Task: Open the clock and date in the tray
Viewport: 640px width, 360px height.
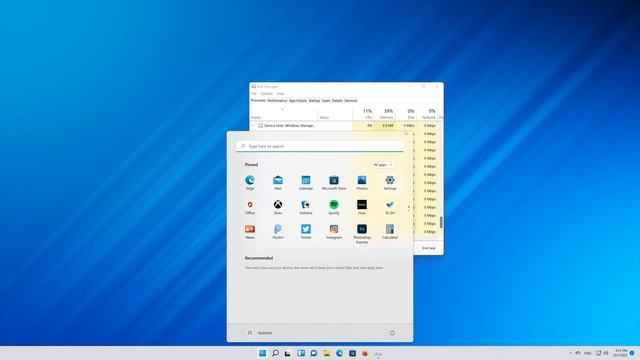Action: [620, 353]
